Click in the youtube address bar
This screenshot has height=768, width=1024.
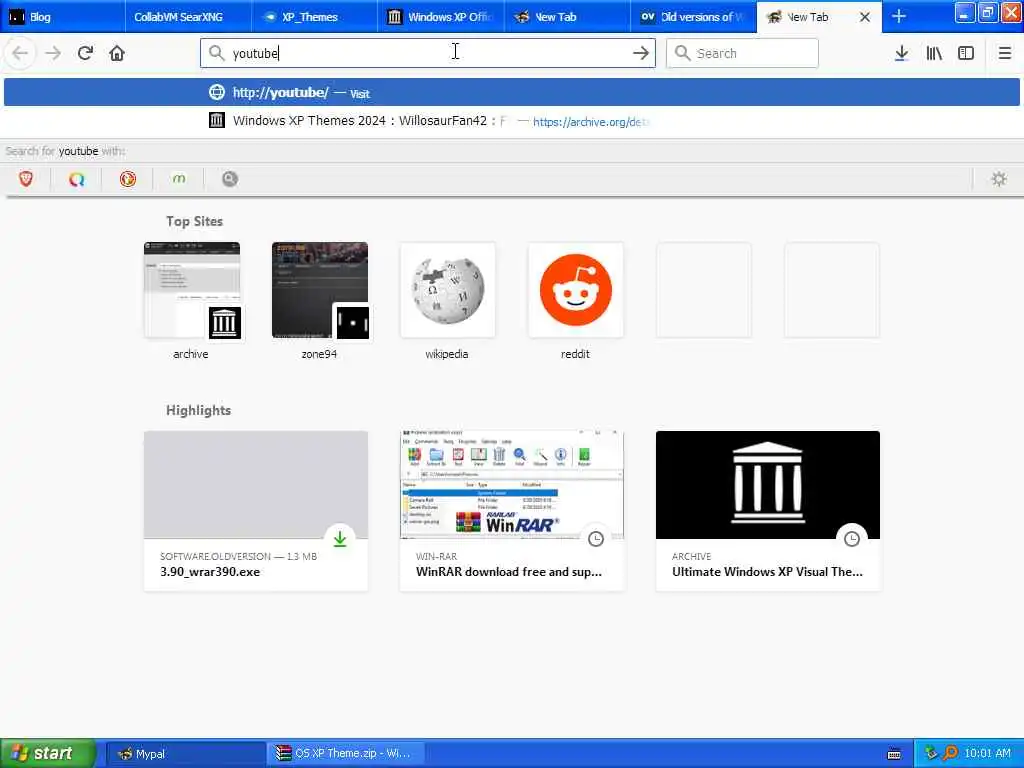(x=428, y=53)
